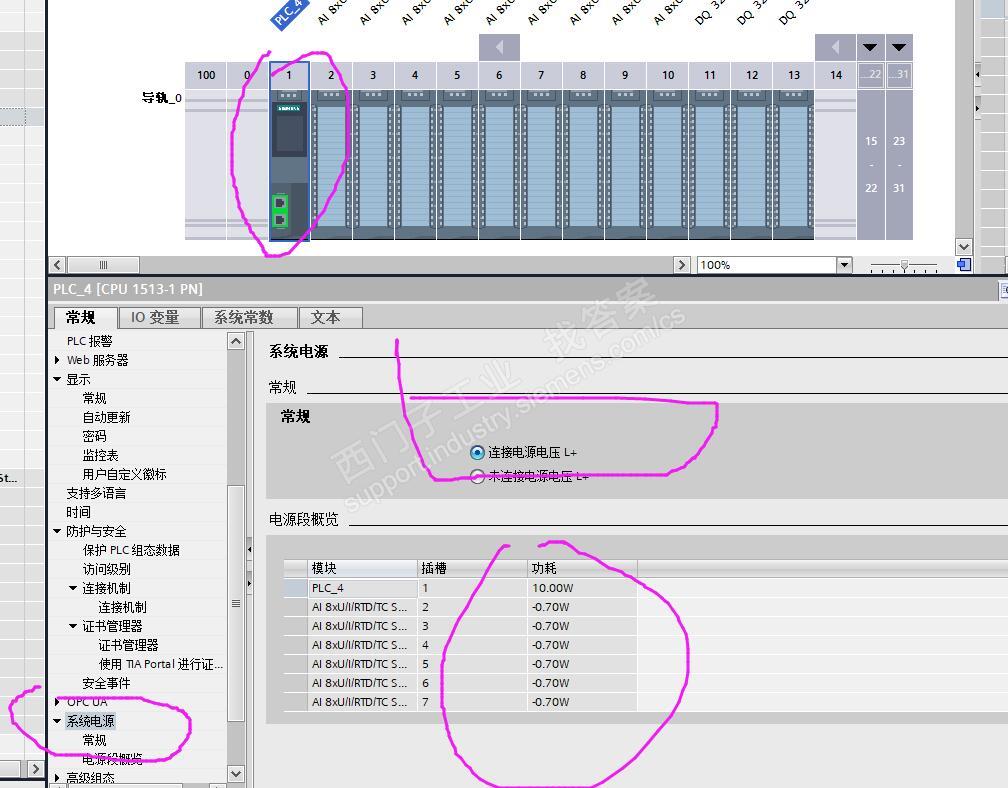Select 访问级别 tree item
Screen dimensions: 1008x788
pos(106,569)
